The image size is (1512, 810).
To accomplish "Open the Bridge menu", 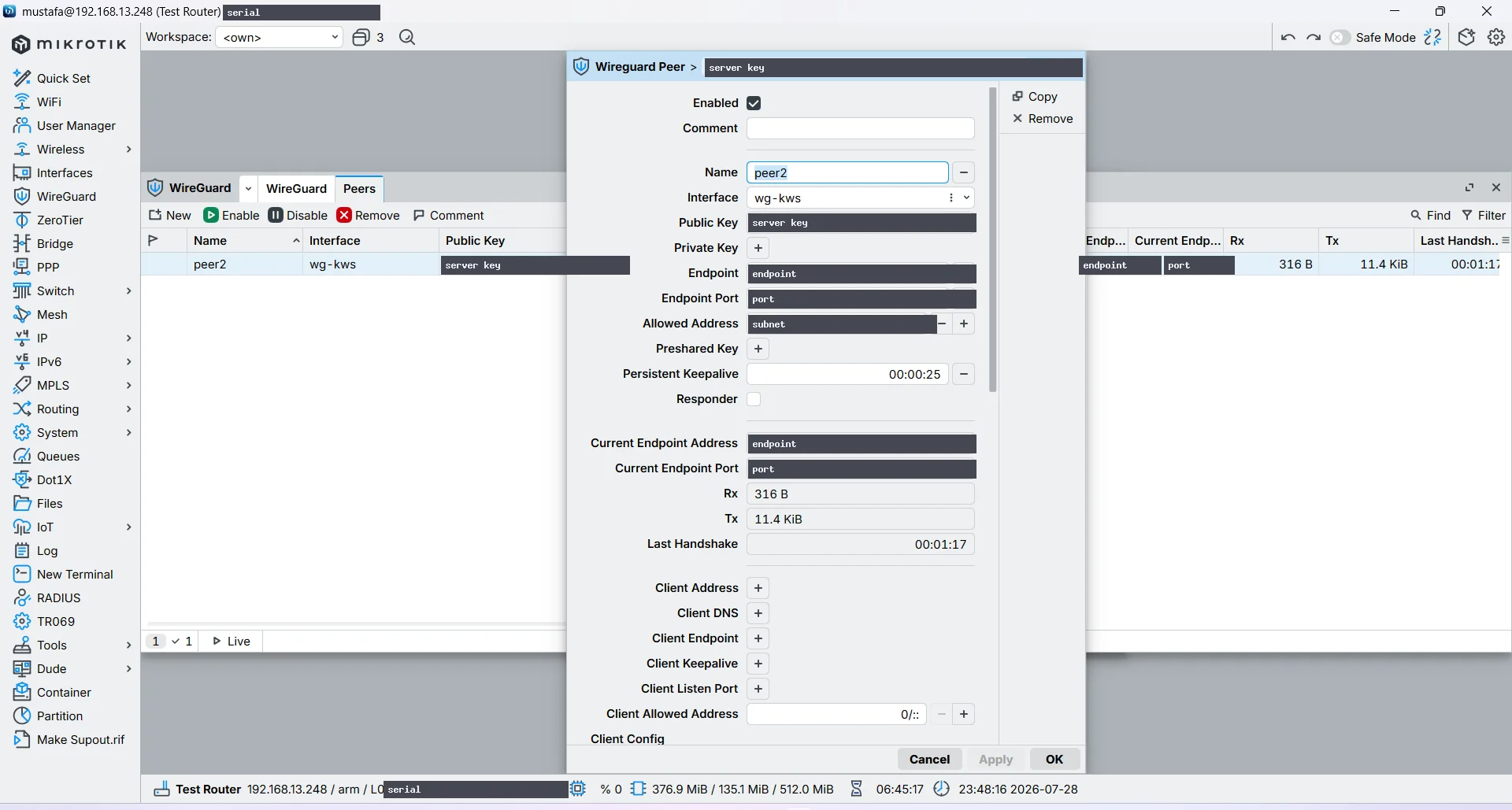I will point(43,243).
